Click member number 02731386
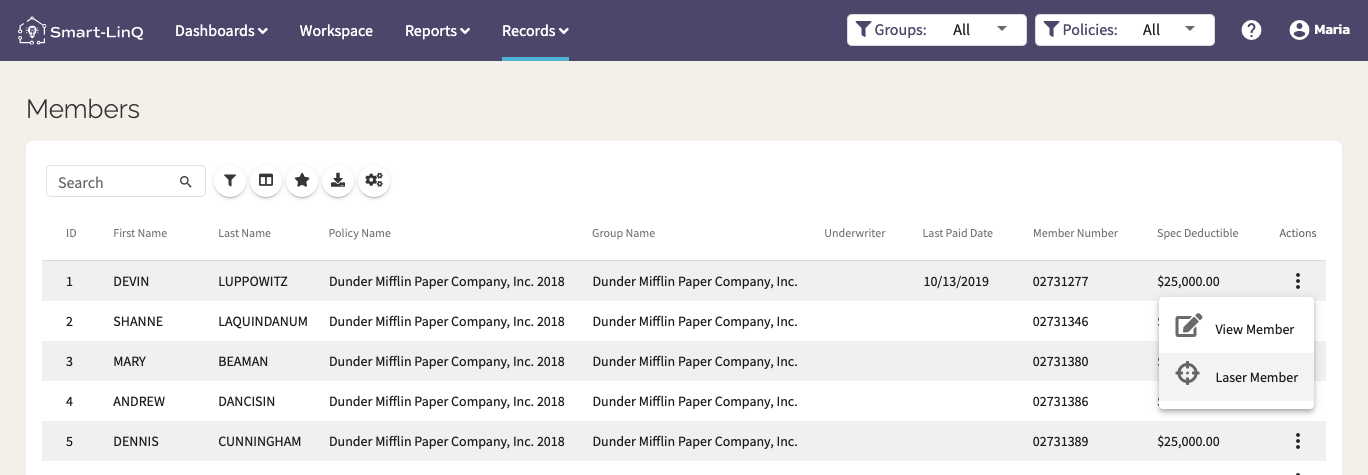 (x=1061, y=401)
